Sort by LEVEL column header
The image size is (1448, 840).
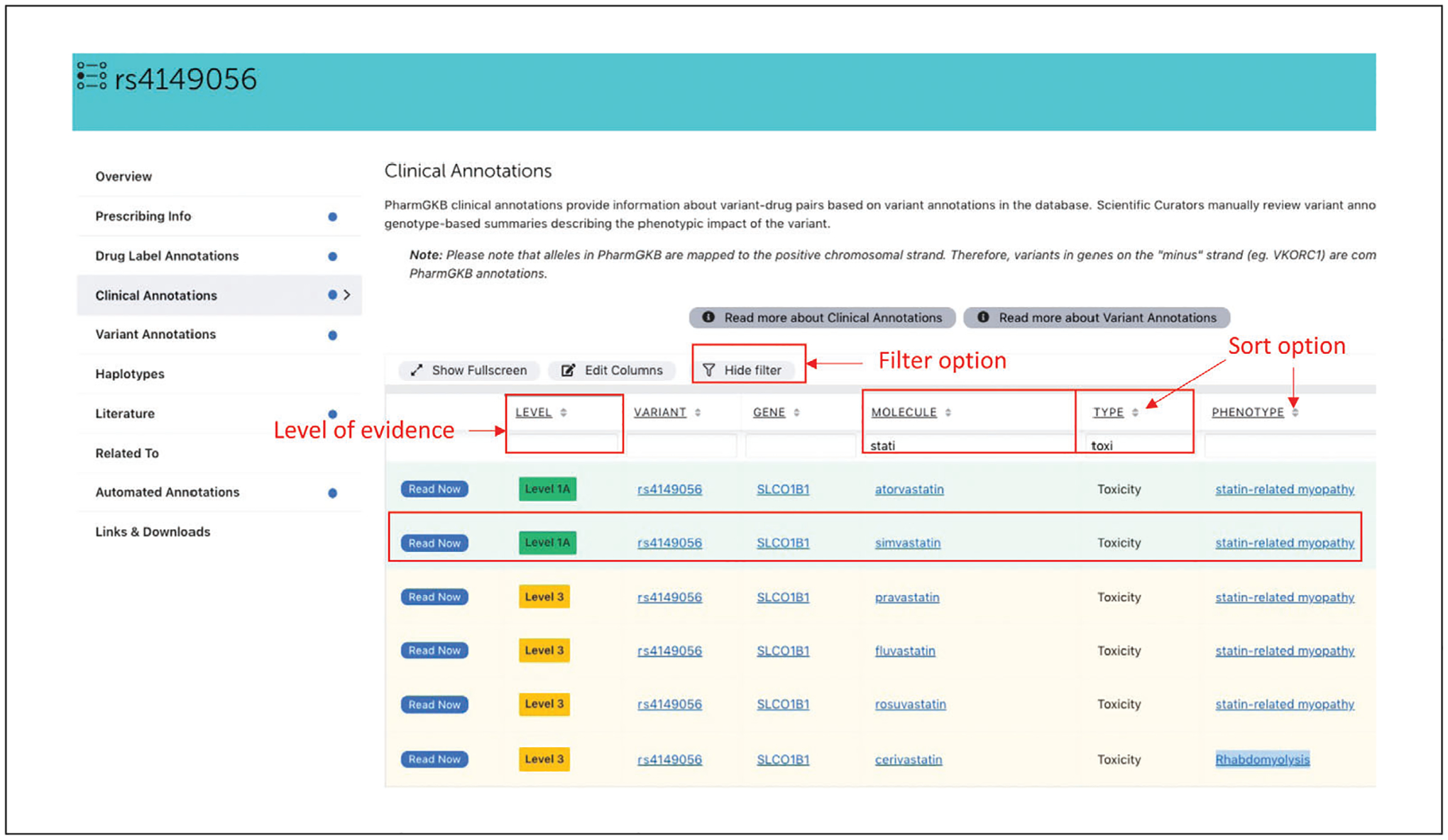coord(534,412)
